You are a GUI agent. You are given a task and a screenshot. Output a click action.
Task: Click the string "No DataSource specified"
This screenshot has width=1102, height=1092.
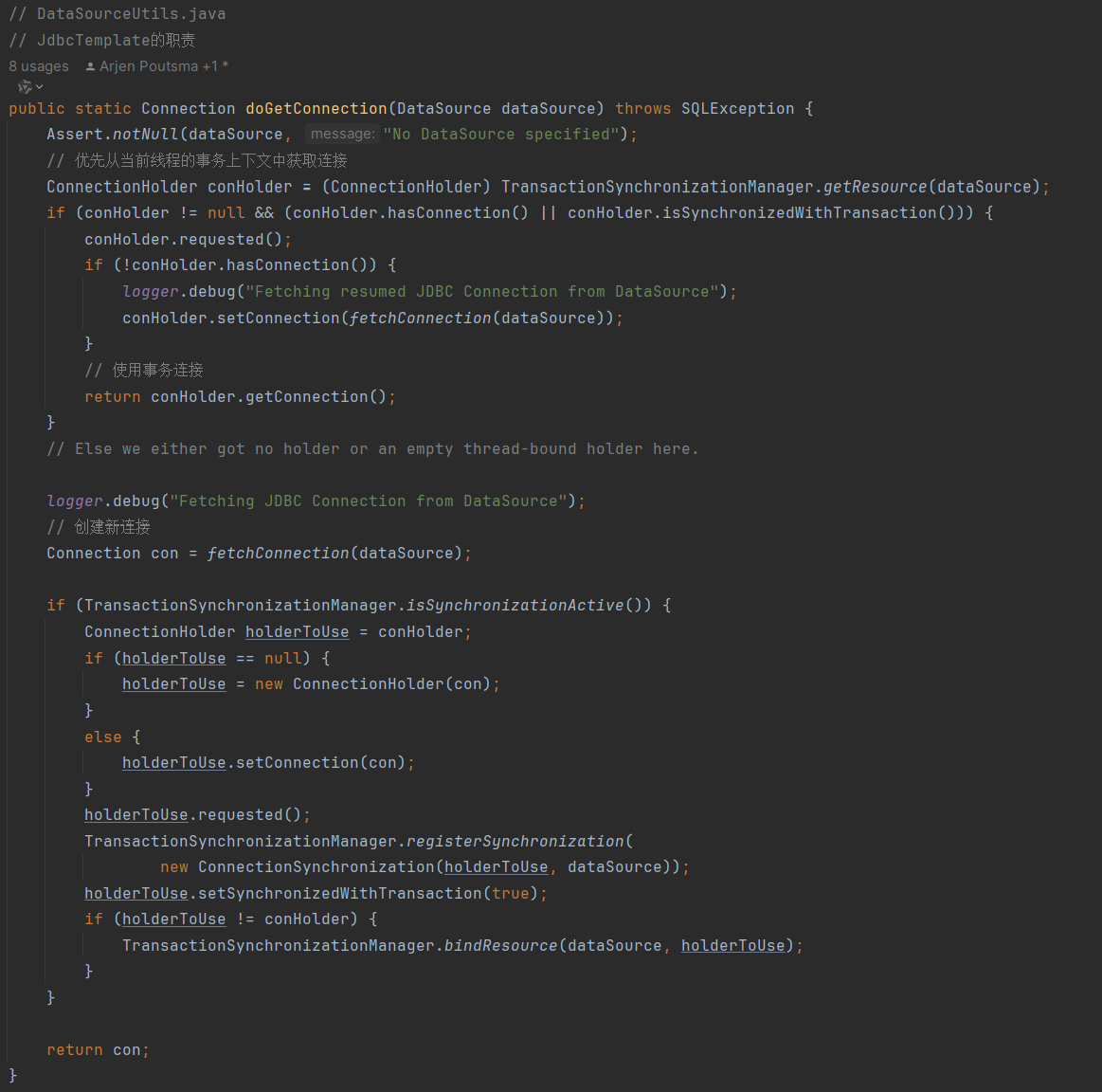[x=501, y=135]
